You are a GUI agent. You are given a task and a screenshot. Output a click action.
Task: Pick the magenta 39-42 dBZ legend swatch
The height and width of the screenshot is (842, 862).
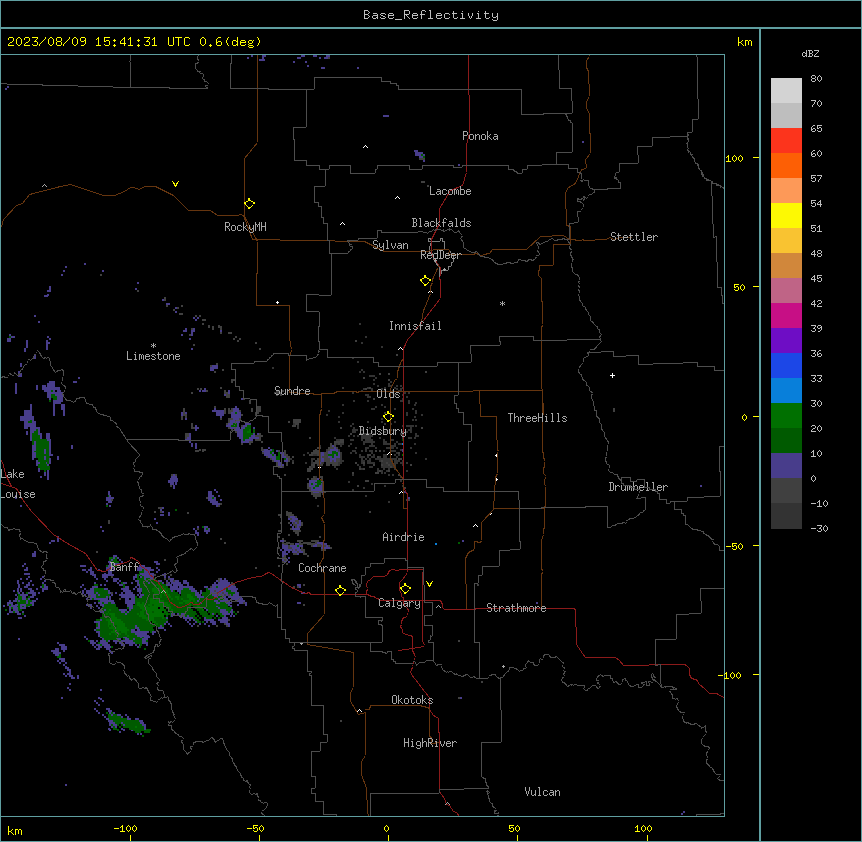786,315
